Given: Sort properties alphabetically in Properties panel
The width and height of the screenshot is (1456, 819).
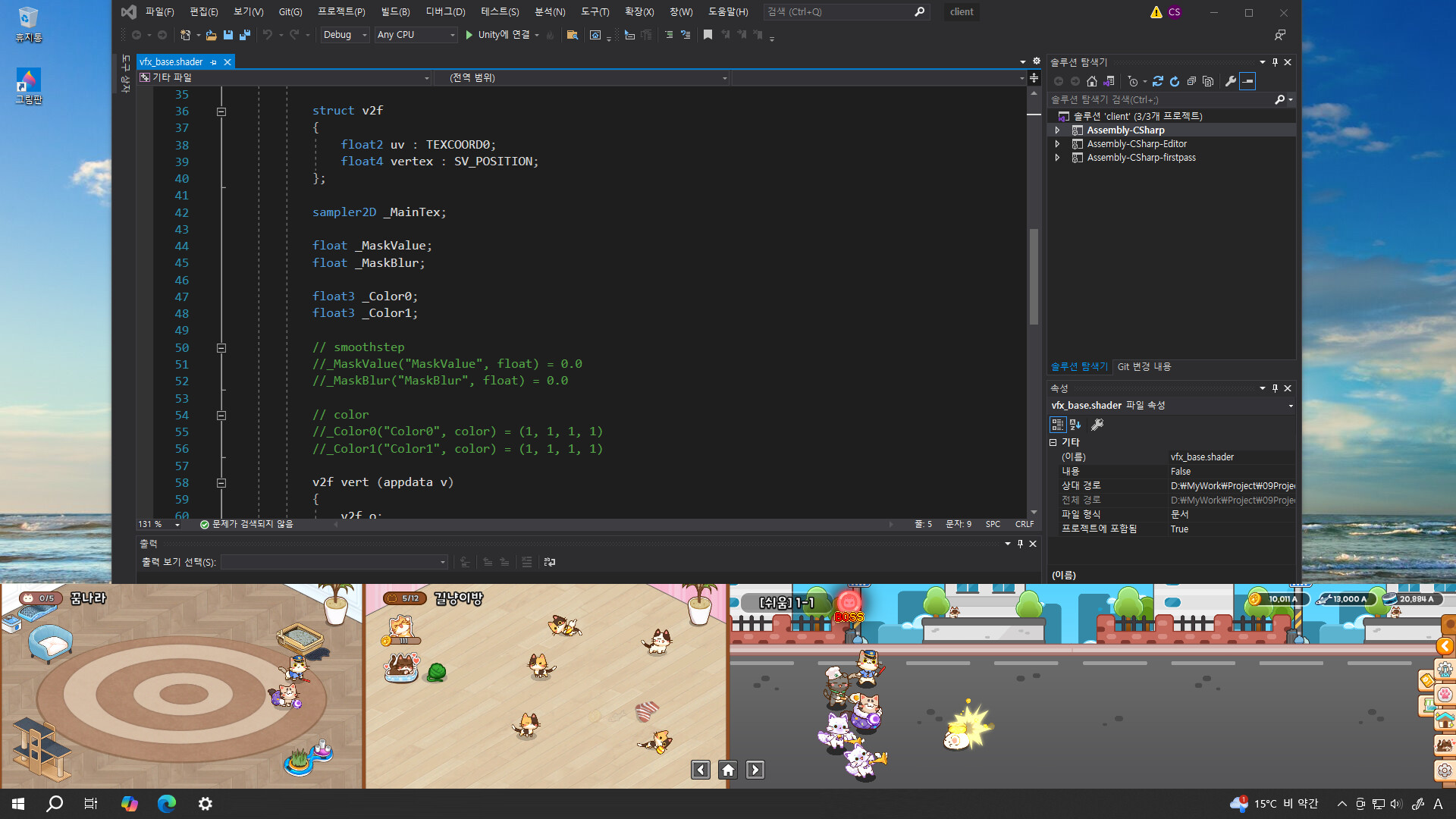Looking at the screenshot, I should pyautogui.click(x=1075, y=425).
